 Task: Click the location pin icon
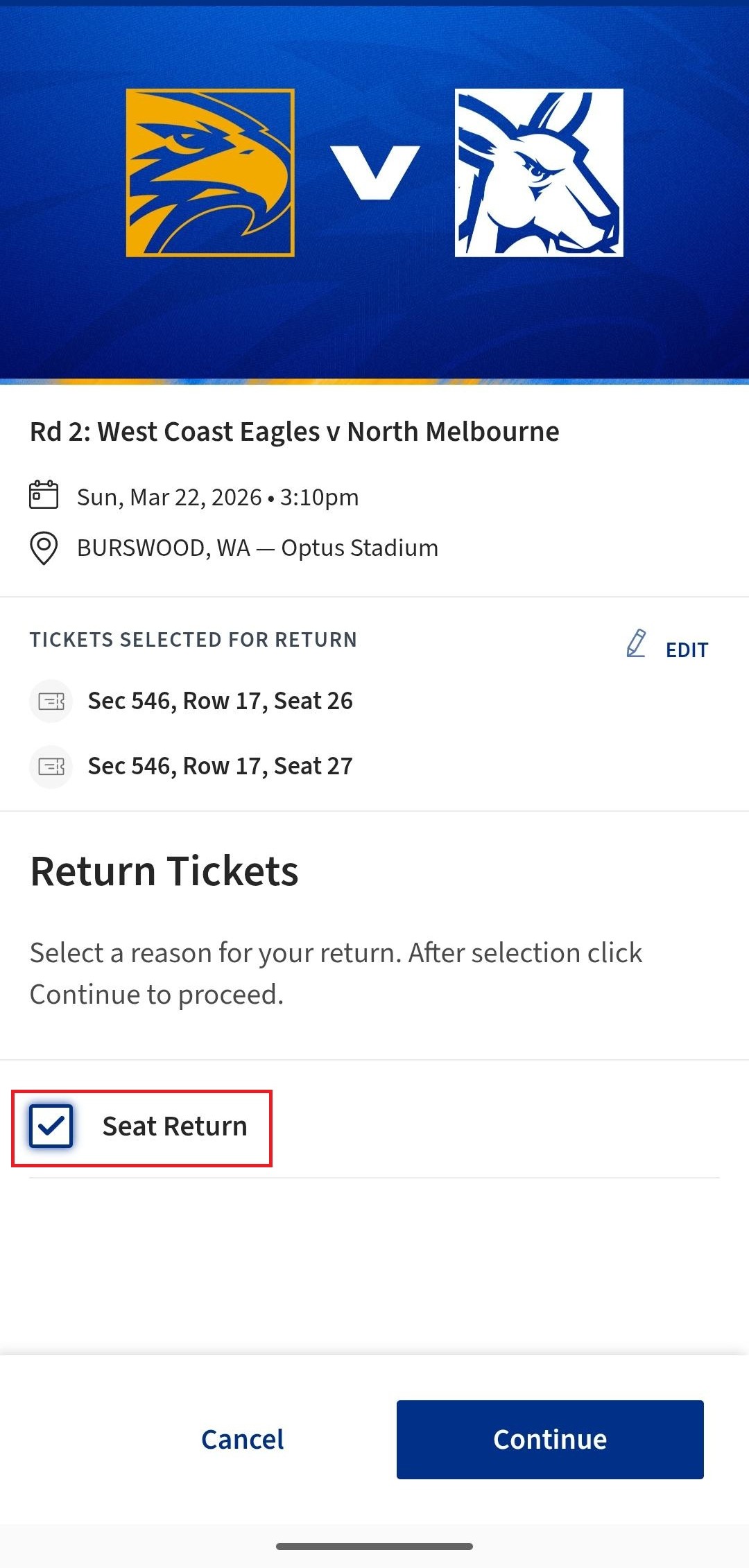(44, 548)
